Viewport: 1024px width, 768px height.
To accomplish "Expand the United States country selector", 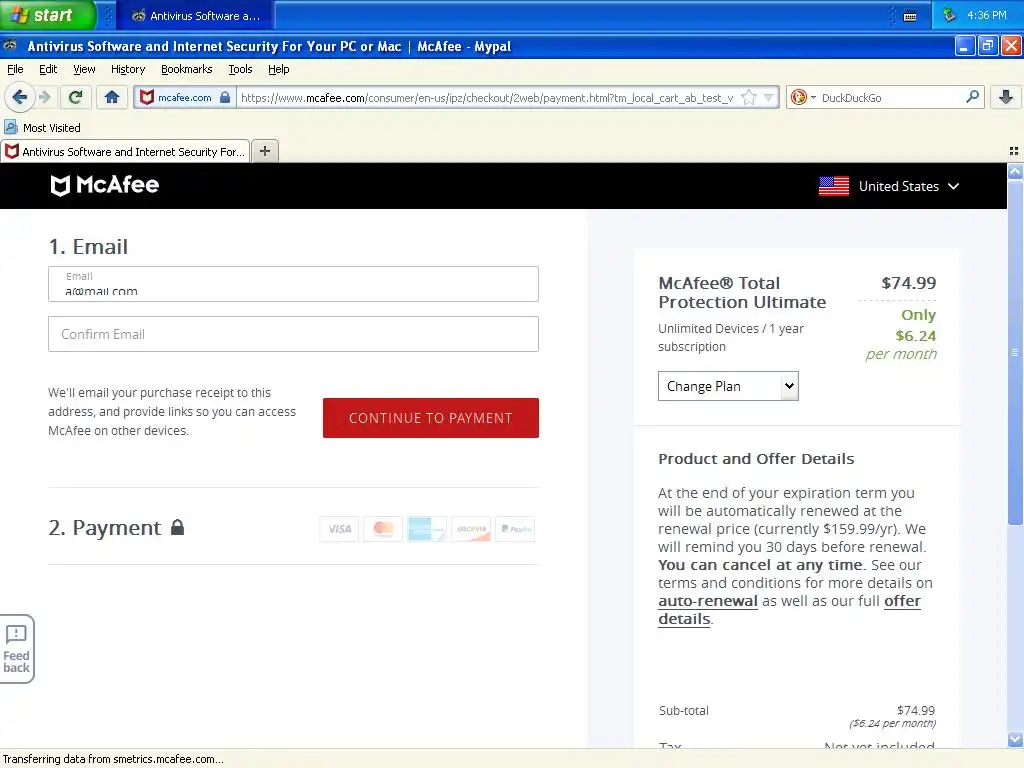I will point(908,186).
